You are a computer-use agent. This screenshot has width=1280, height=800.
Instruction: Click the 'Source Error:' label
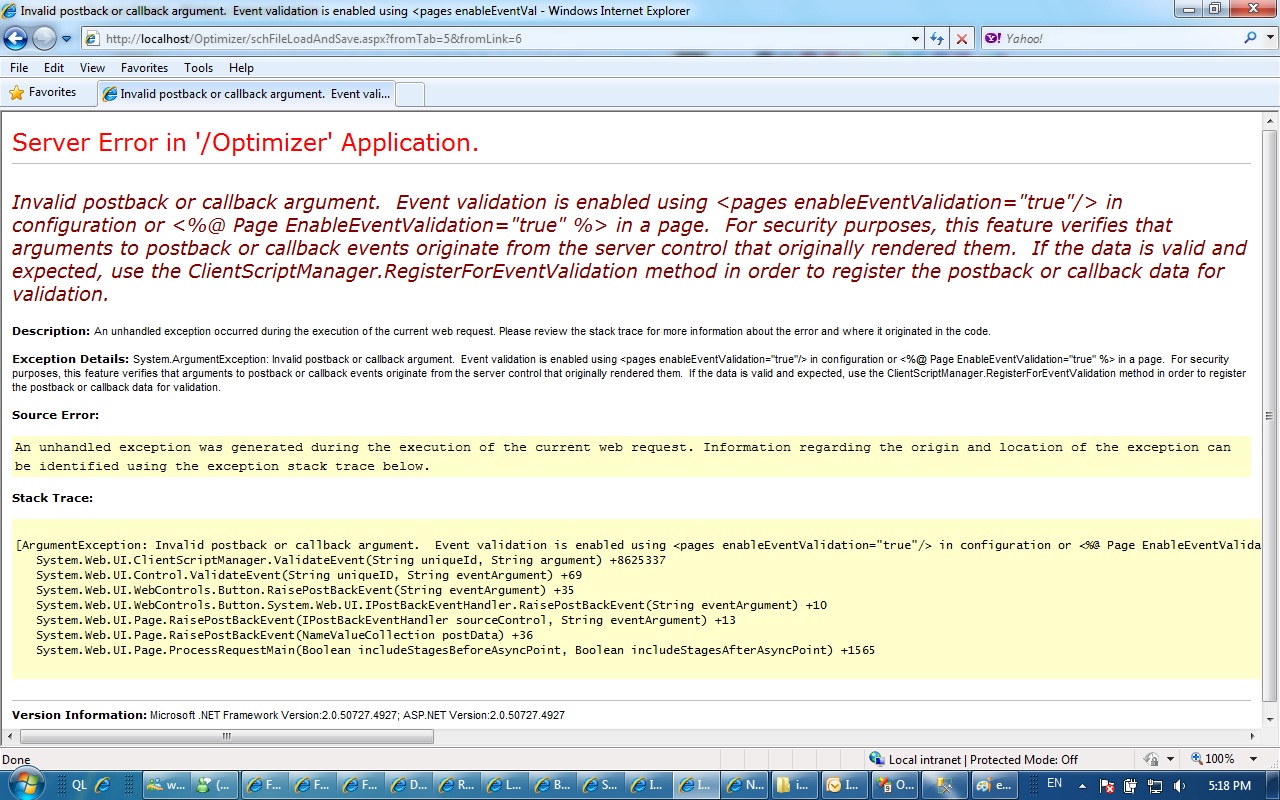[56, 416]
